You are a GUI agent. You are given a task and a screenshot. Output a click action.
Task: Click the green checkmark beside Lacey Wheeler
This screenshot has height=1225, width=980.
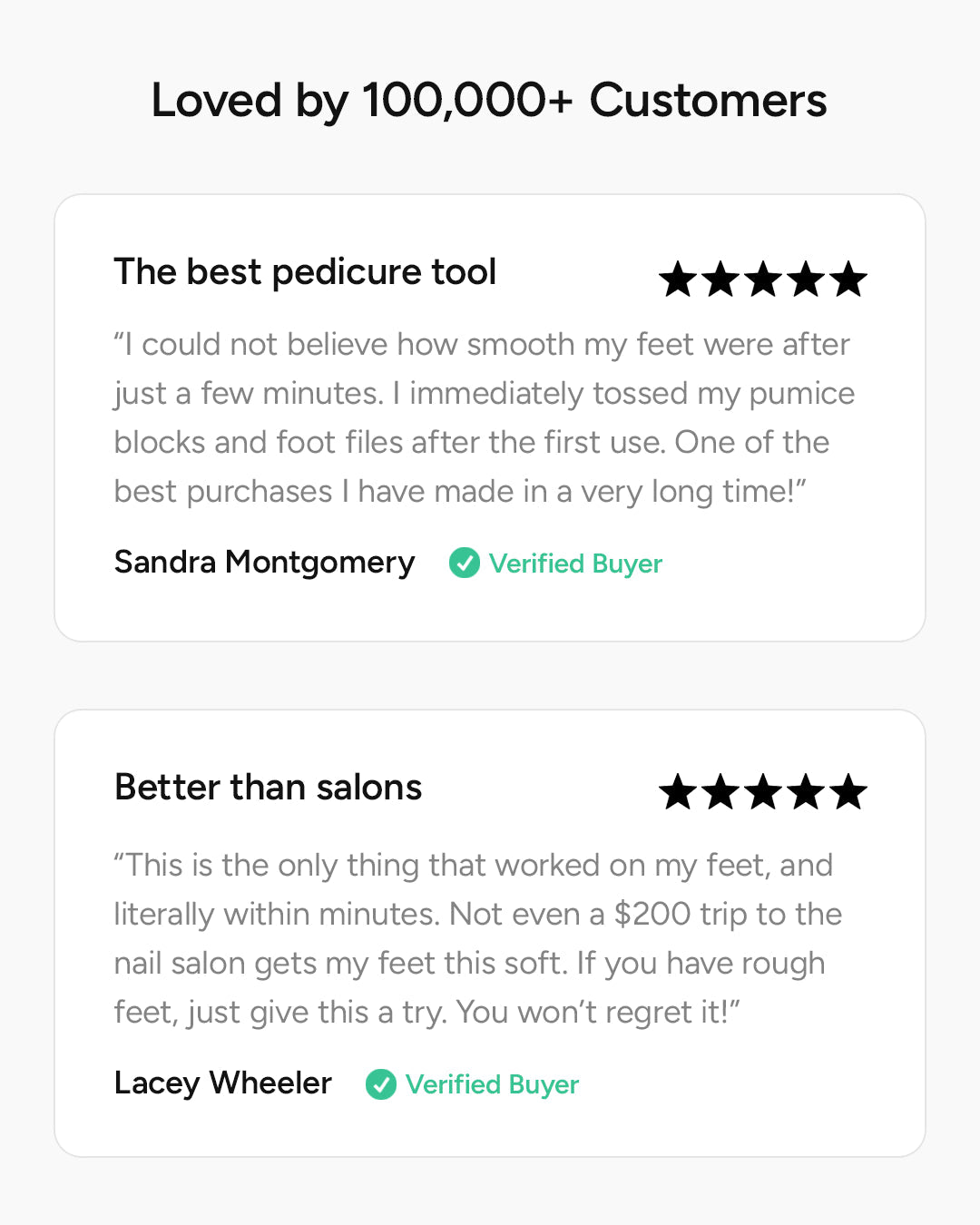(380, 1083)
